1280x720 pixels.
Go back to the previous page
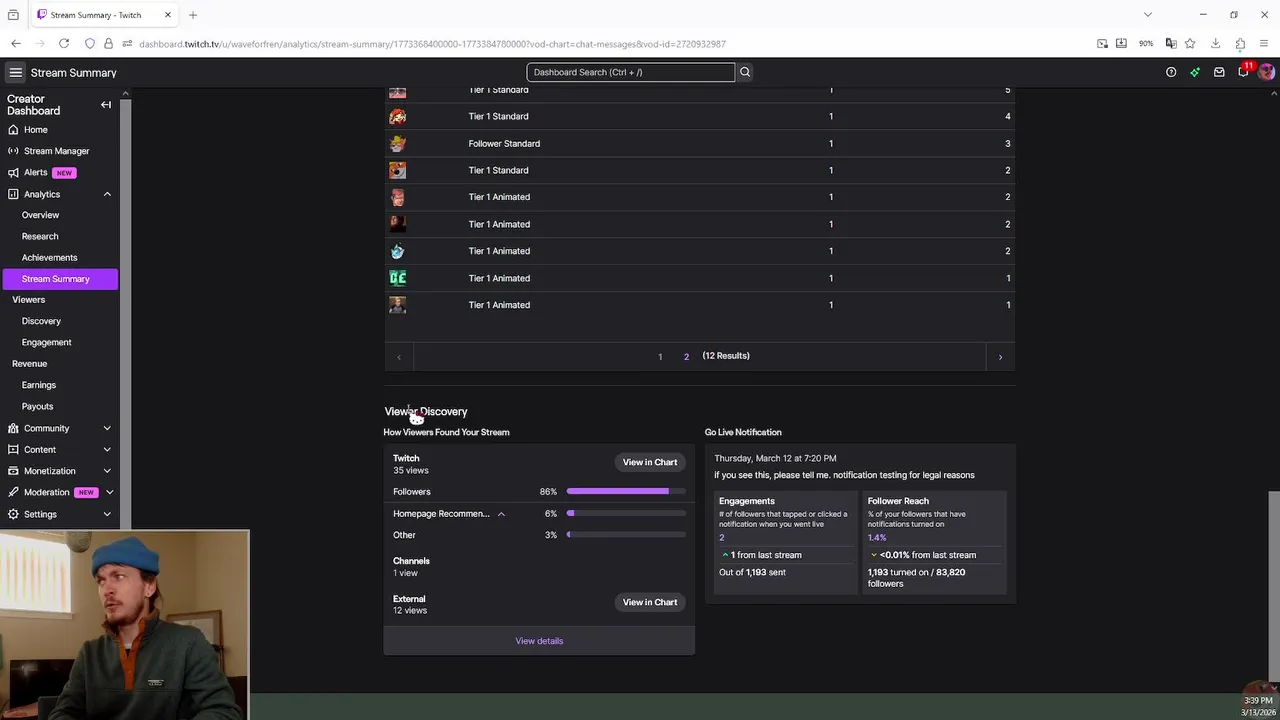tap(16, 44)
